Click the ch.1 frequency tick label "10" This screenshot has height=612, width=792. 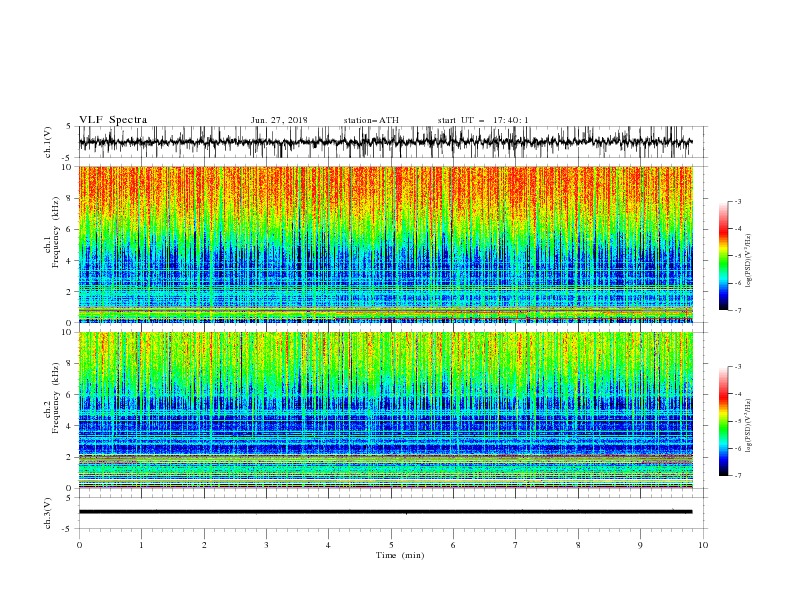tap(68, 167)
